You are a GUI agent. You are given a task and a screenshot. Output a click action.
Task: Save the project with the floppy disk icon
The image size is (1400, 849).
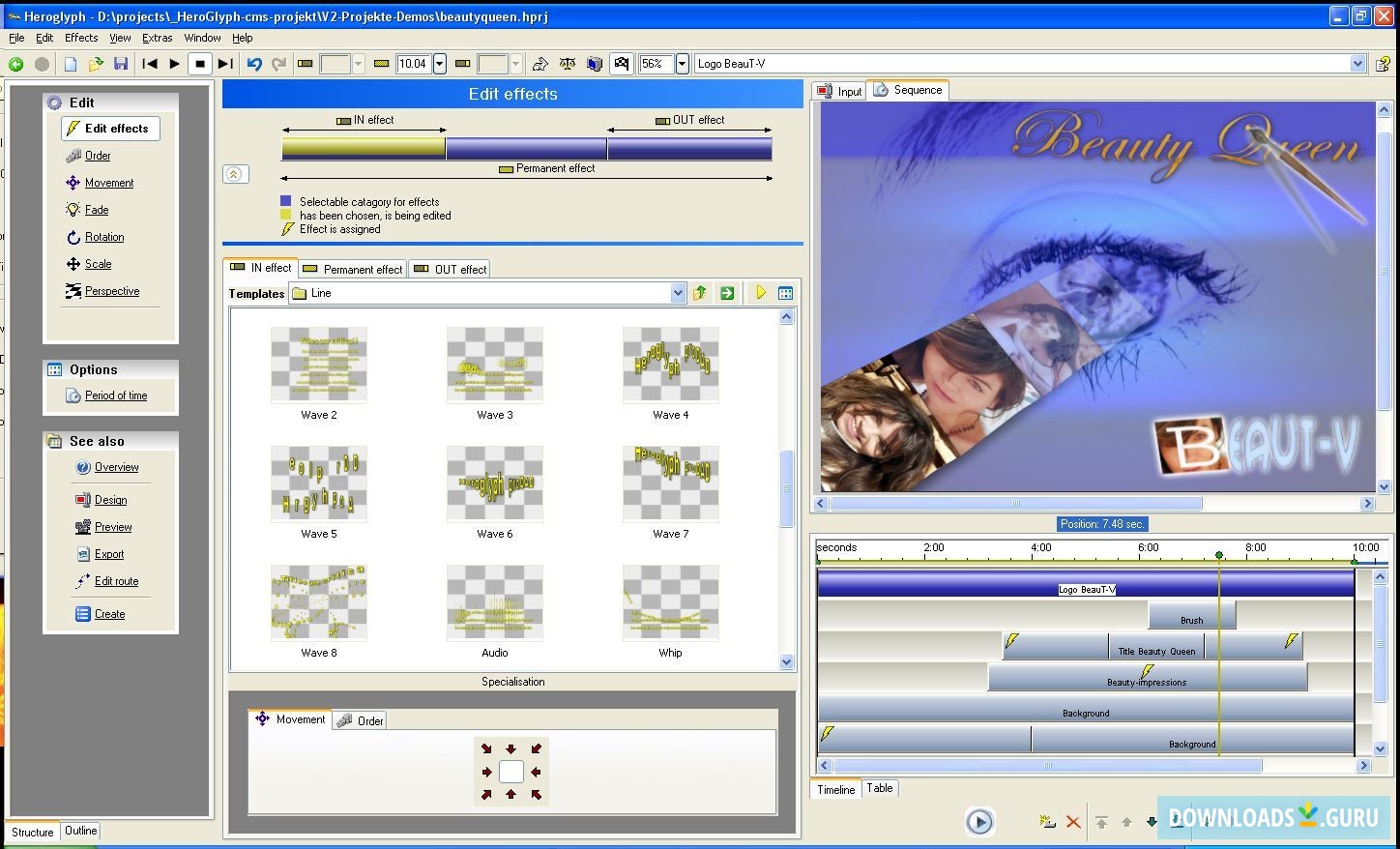(x=121, y=64)
